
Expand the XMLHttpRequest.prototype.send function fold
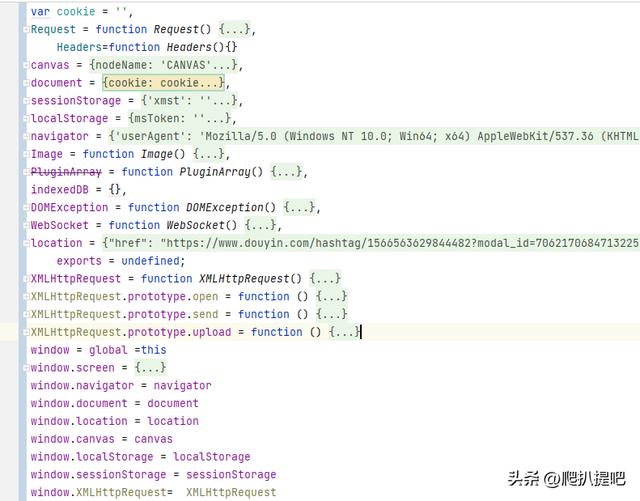click(x=331, y=314)
